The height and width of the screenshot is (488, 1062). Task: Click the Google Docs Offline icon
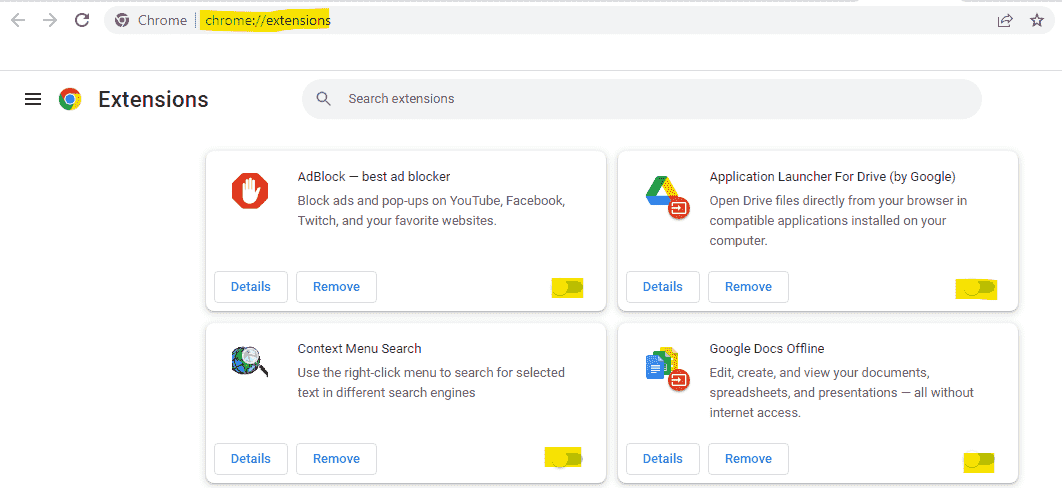click(x=666, y=369)
